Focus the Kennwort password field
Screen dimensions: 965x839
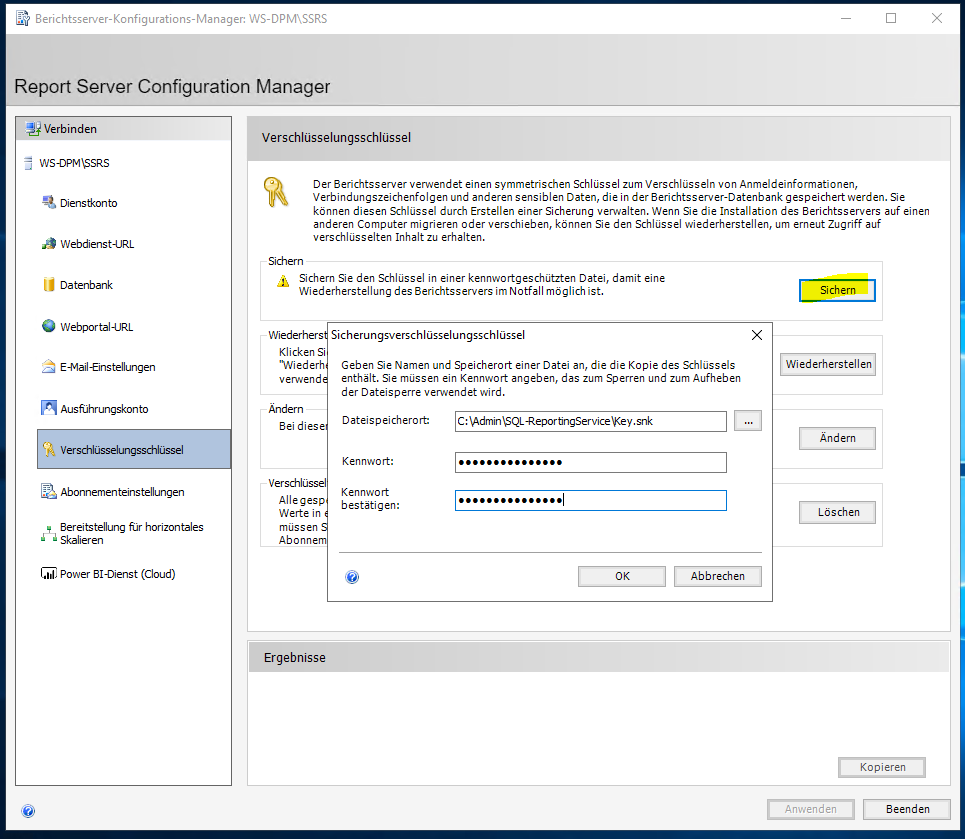591,462
